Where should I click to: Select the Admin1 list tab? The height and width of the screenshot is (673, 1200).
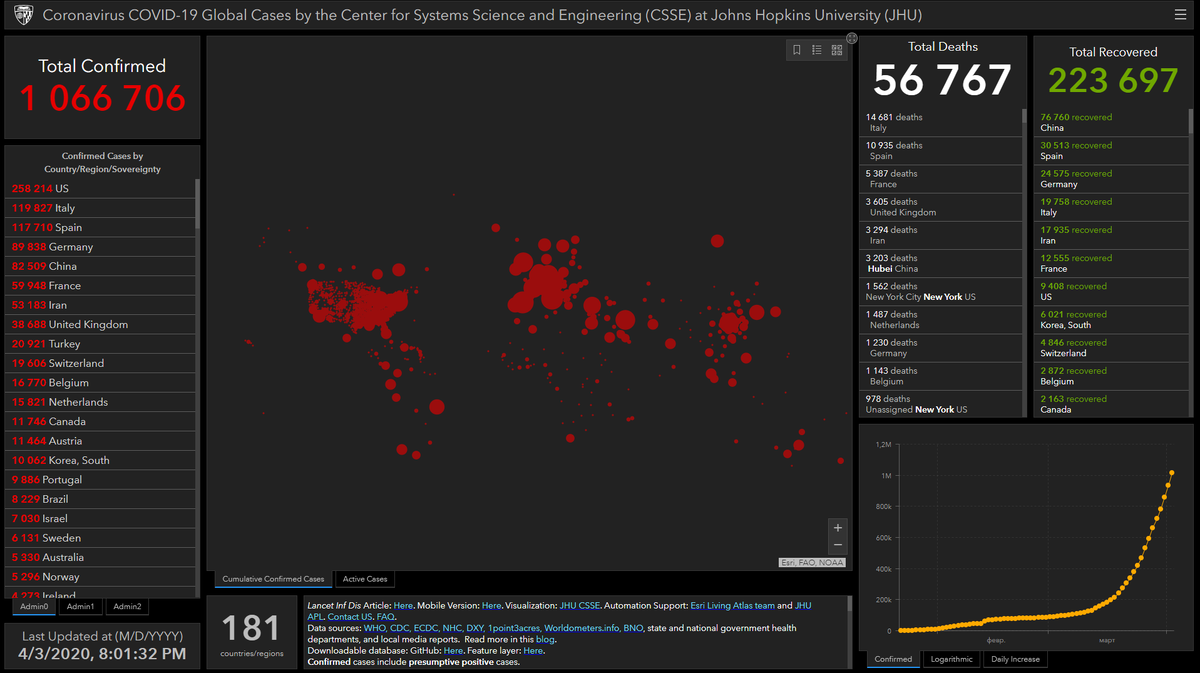point(80,606)
